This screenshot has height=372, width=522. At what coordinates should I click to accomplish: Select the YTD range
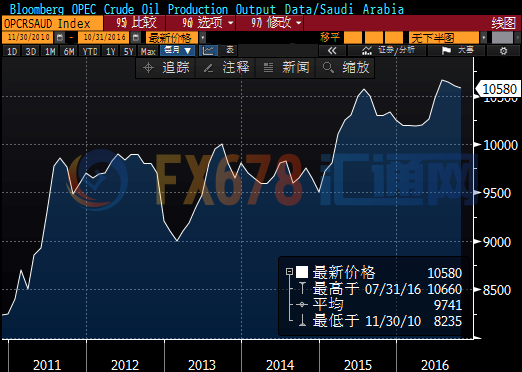[90, 51]
